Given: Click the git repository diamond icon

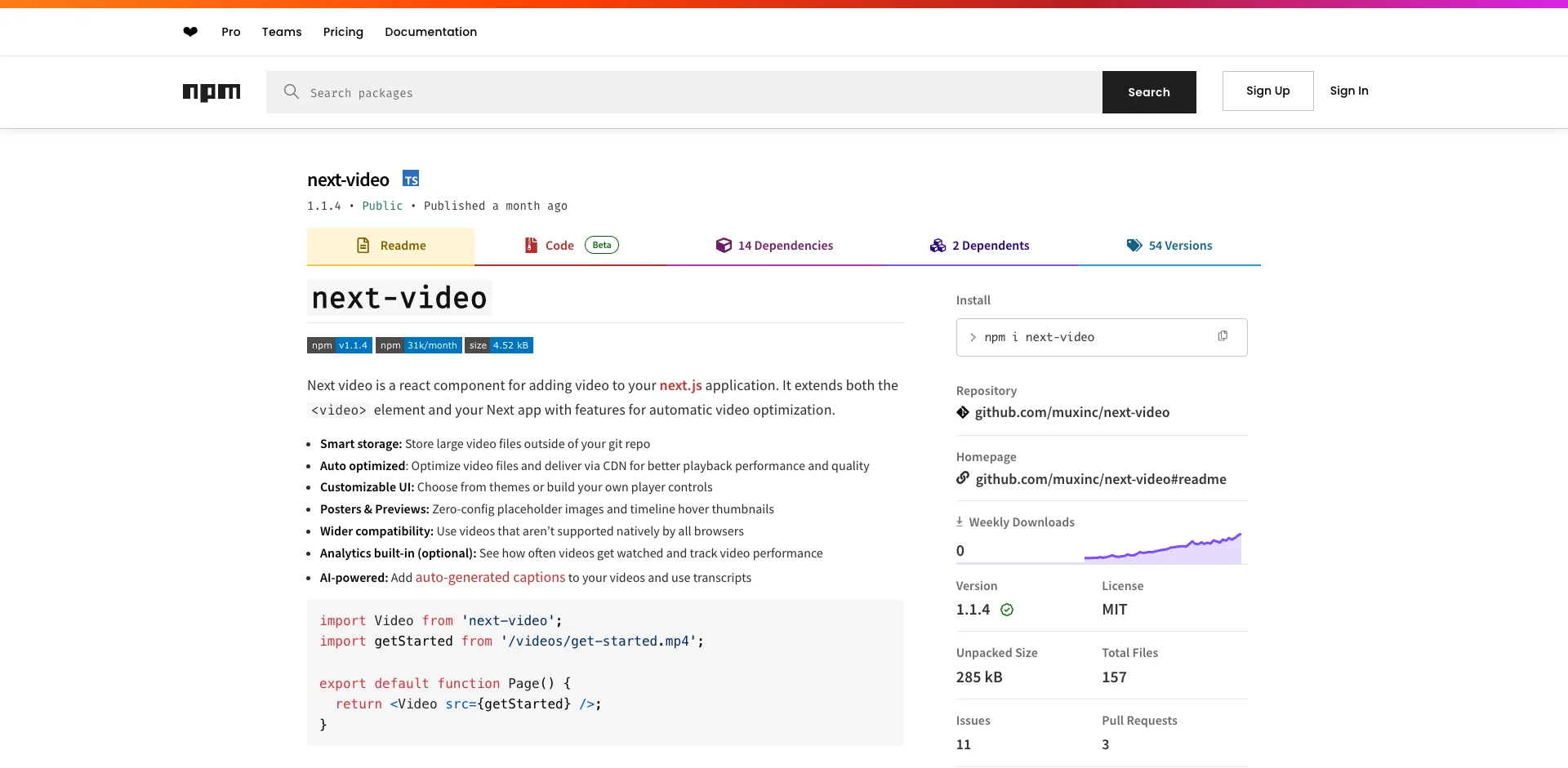Looking at the screenshot, I should [x=963, y=412].
